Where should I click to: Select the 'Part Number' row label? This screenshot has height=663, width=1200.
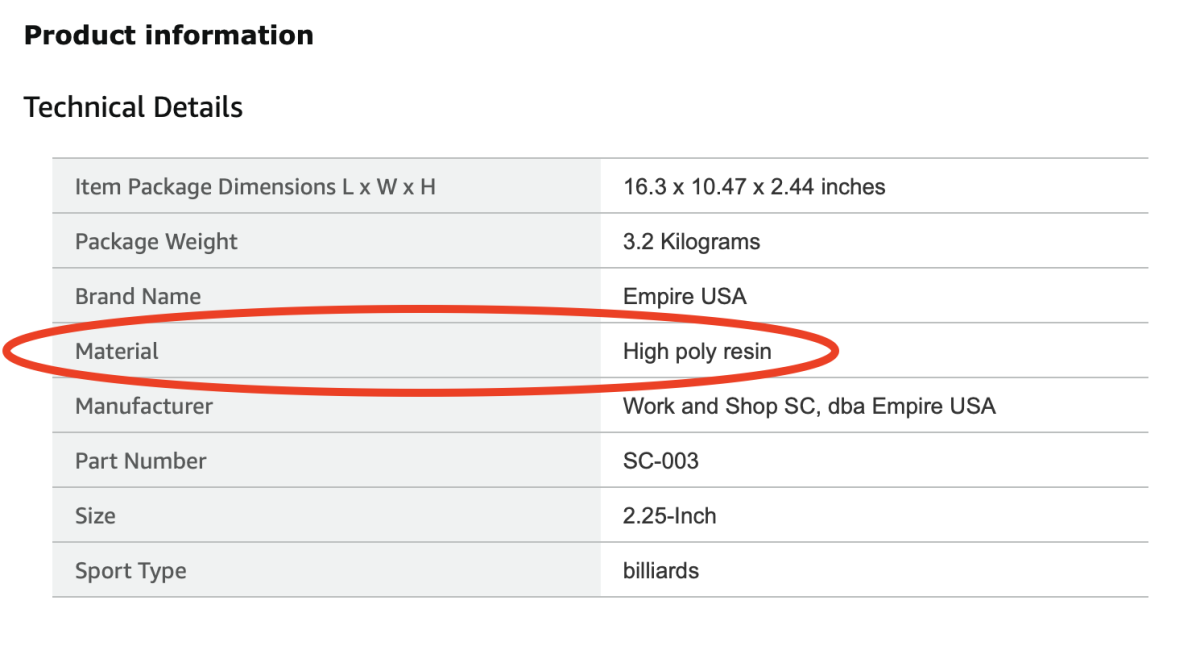pyautogui.click(x=141, y=462)
